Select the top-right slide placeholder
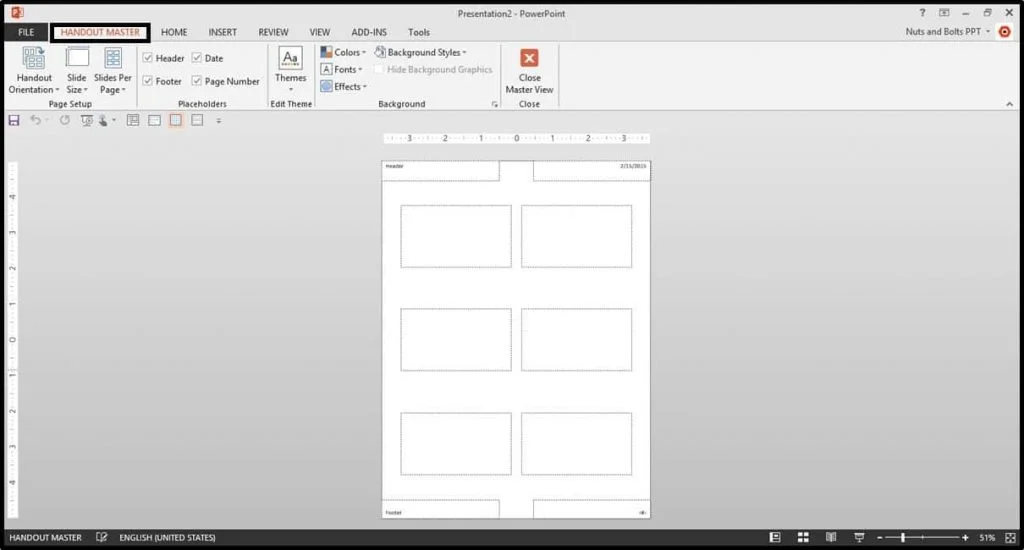The image size is (1024, 550). click(577, 236)
